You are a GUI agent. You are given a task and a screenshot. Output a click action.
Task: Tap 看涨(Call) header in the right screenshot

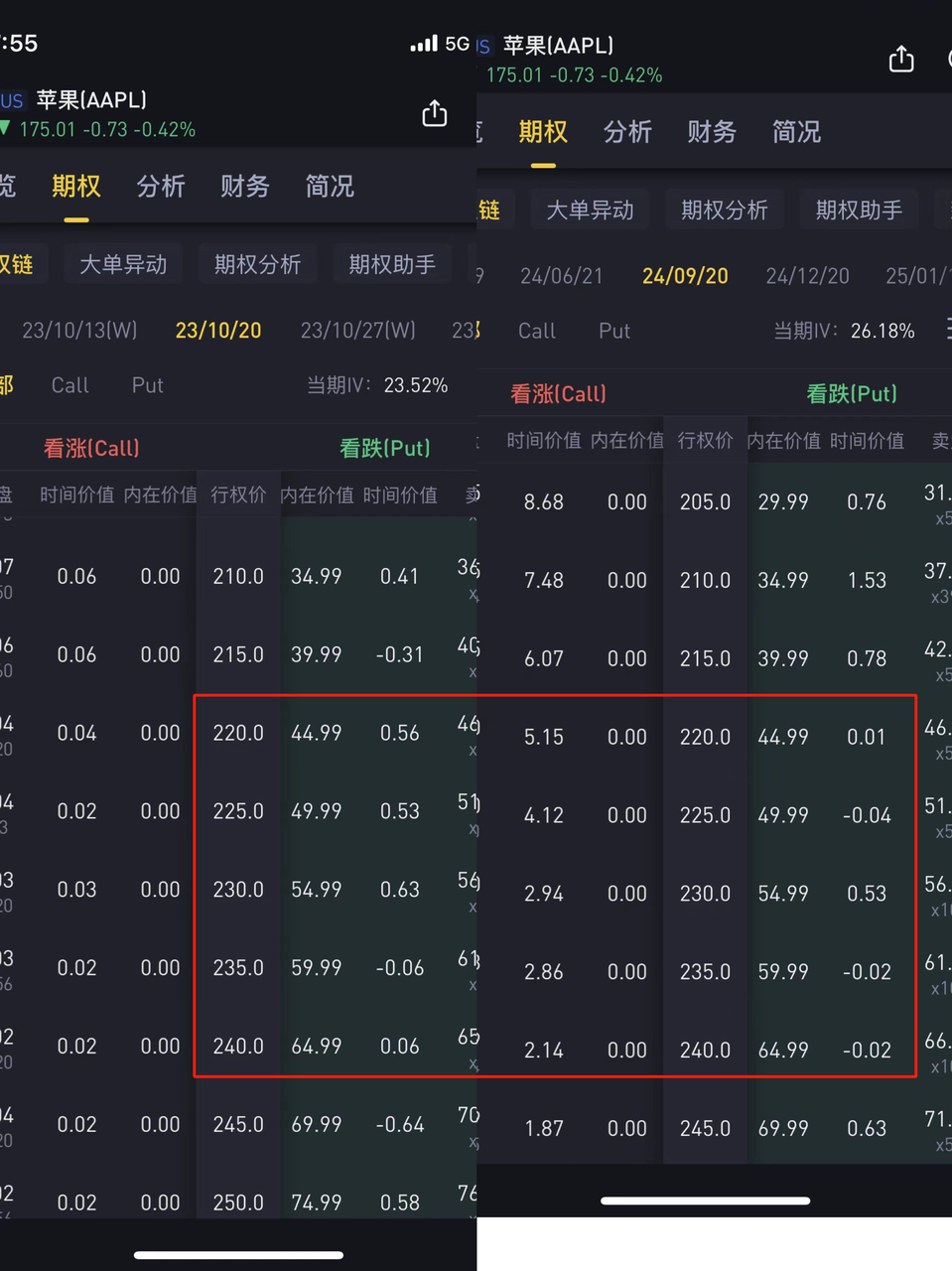(x=558, y=393)
